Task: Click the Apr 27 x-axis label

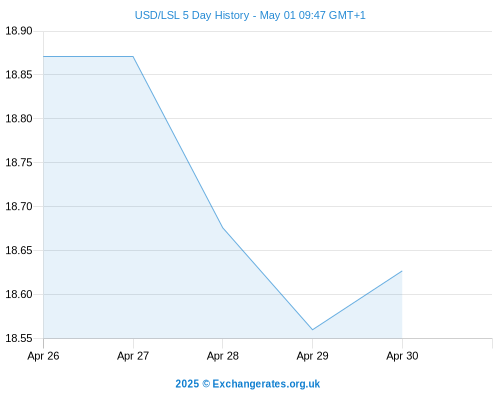Action: pyautogui.click(x=133, y=356)
